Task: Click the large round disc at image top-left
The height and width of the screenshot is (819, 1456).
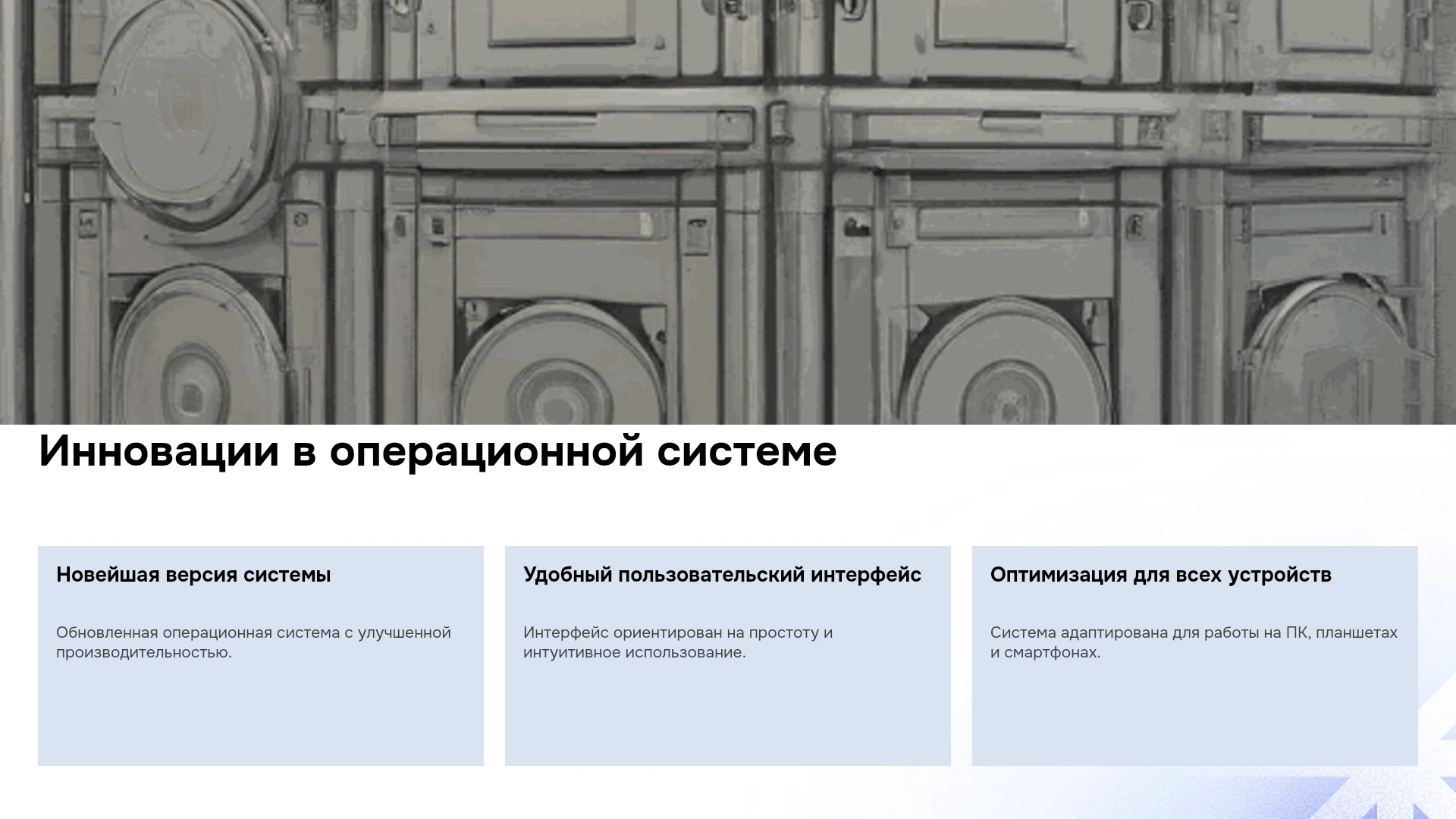Action: point(188,108)
